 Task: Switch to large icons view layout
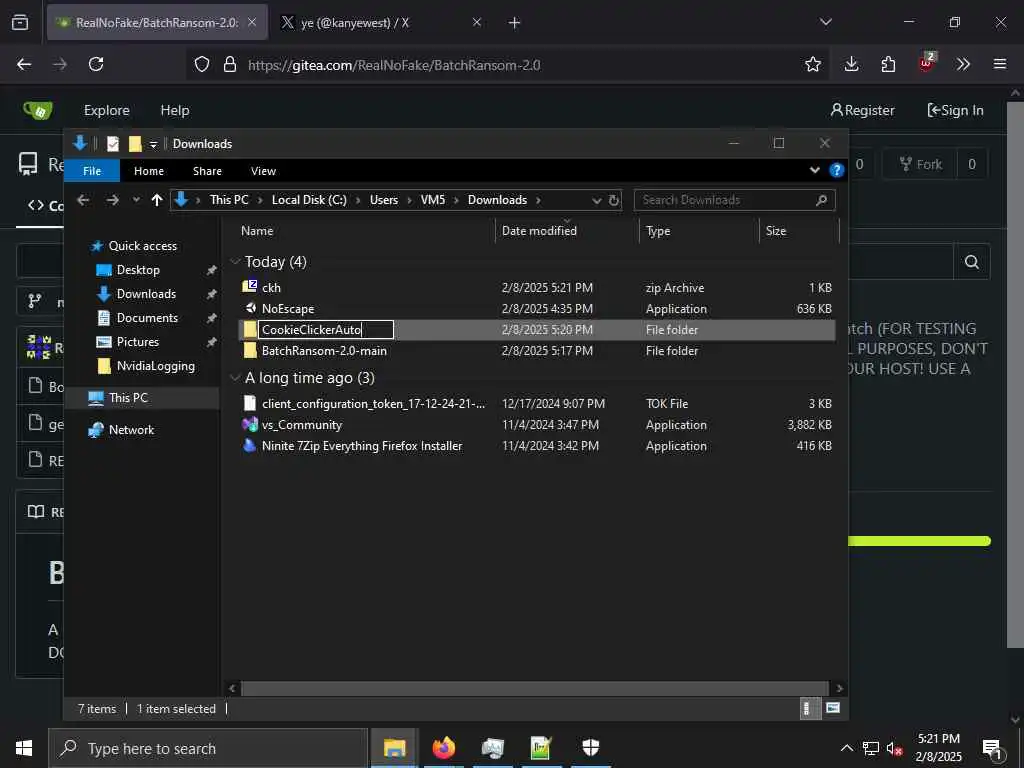pyautogui.click(x=833, y=708)
